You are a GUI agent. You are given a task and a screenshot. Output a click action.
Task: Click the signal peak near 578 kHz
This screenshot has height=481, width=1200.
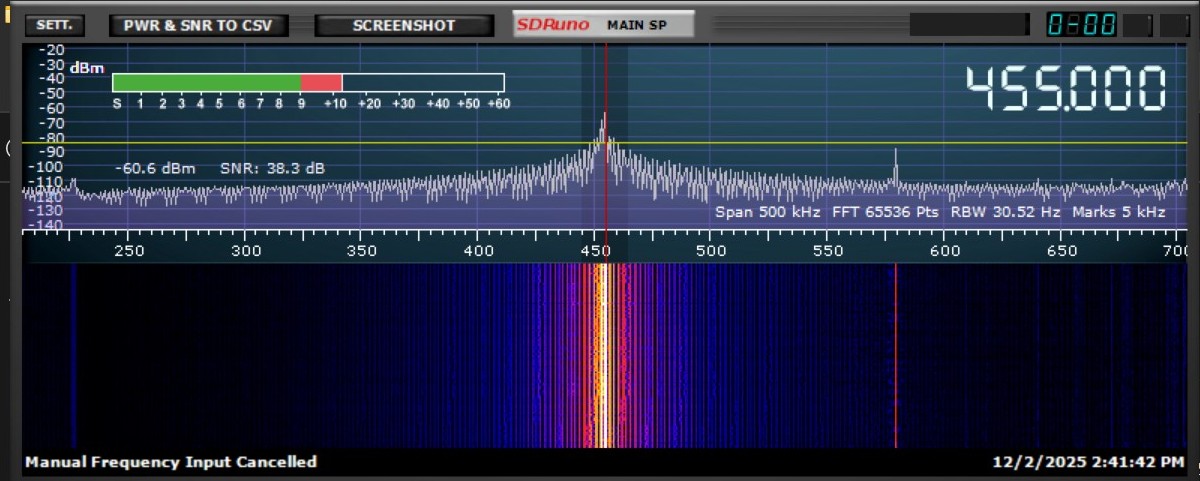click(895, 165)
